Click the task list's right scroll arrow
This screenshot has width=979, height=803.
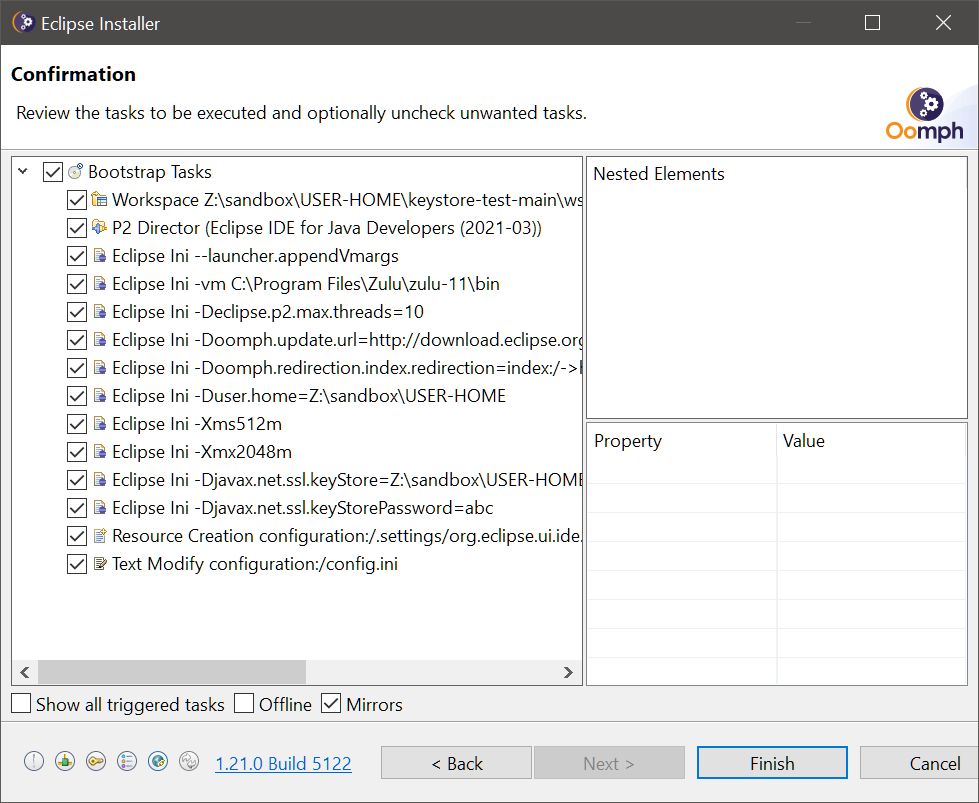(x=568, y=672)
